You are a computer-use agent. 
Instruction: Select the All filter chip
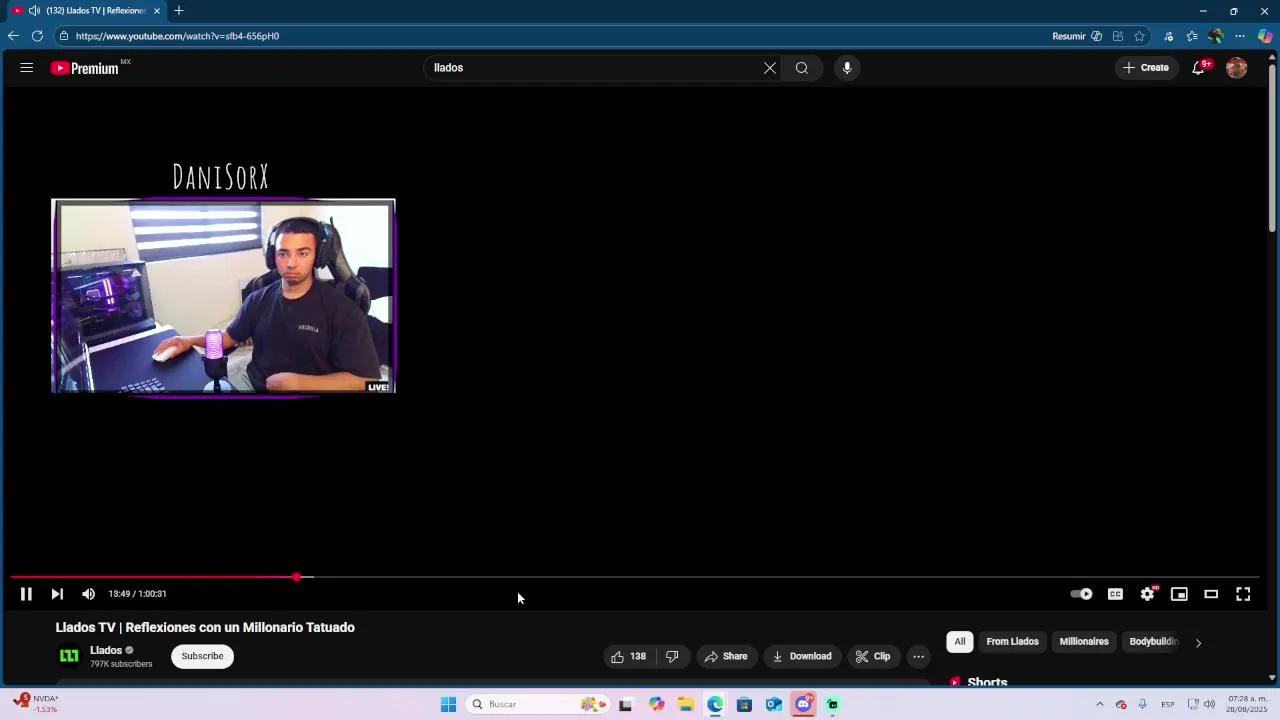click(x=960, y=642)
